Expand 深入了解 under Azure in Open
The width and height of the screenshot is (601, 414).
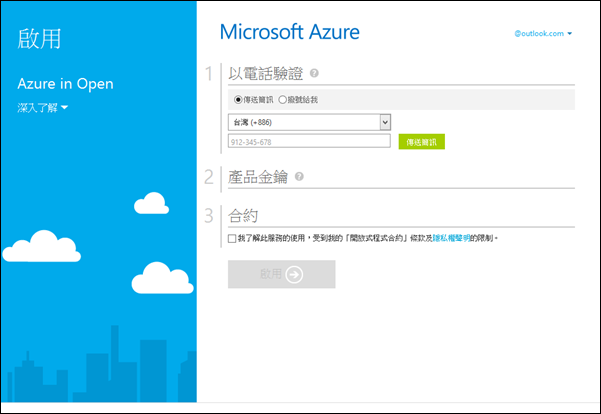tap(42, 106)
